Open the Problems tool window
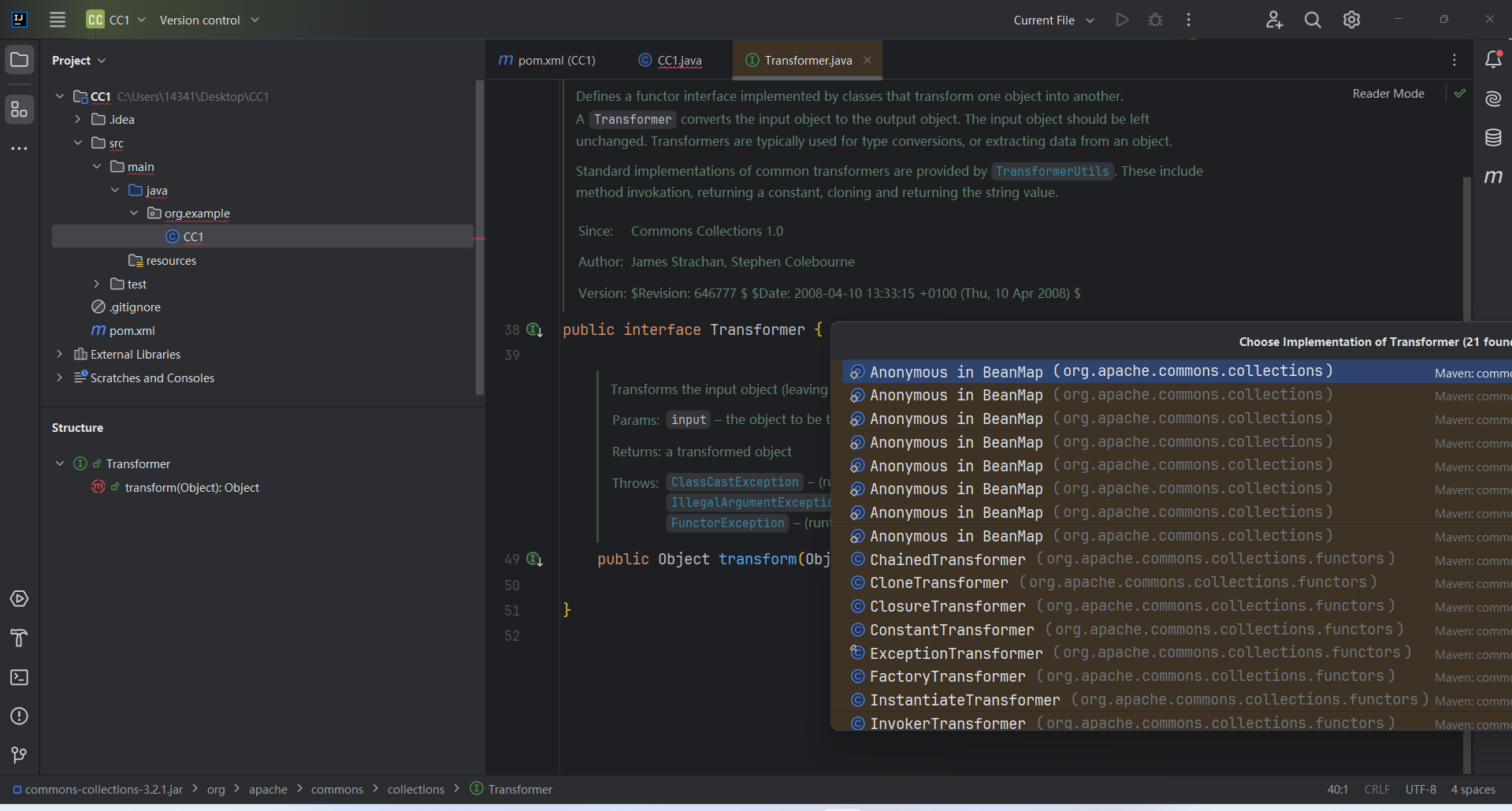 tap(20, 716)
